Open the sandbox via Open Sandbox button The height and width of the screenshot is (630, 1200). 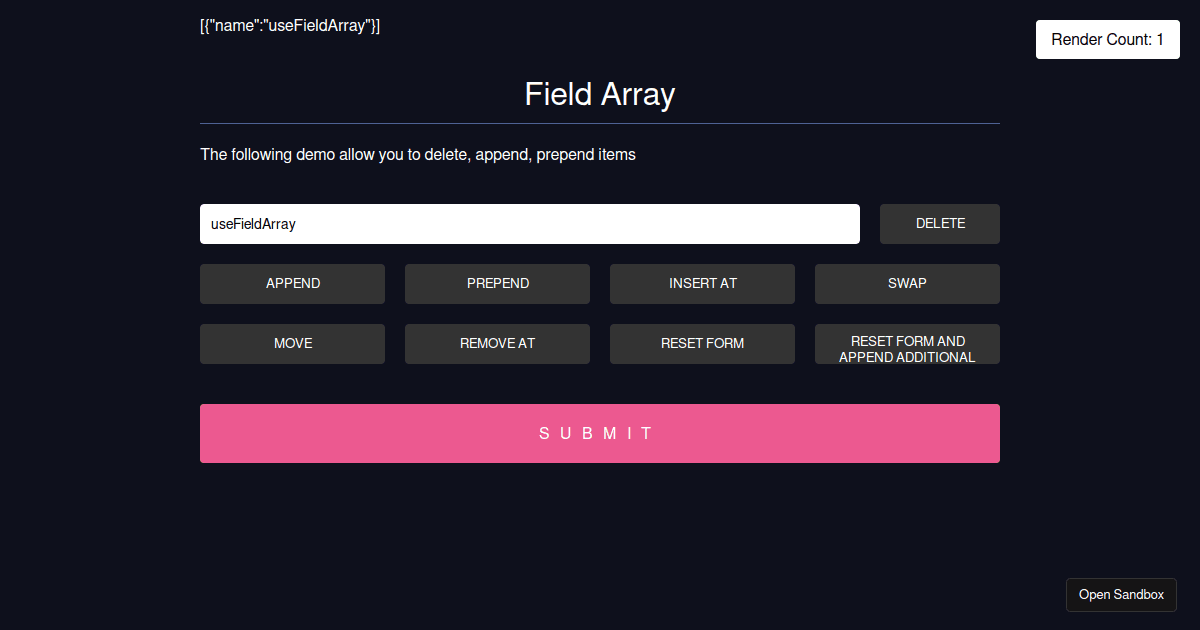[1120, 594]
